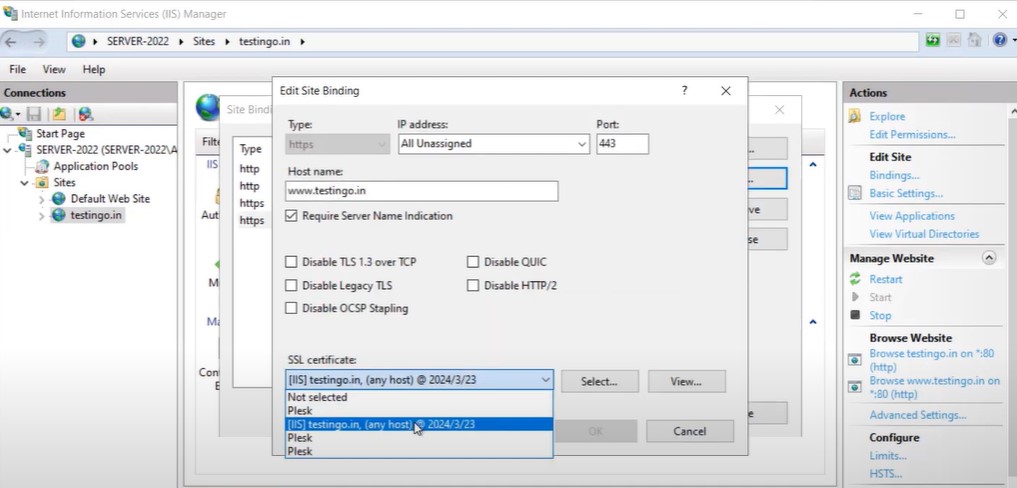Select the highlighted [IIS] testingo.in certificate option
Image resolution: width=1017 pixels, height=488 pixels.
(x=419, y=424)
